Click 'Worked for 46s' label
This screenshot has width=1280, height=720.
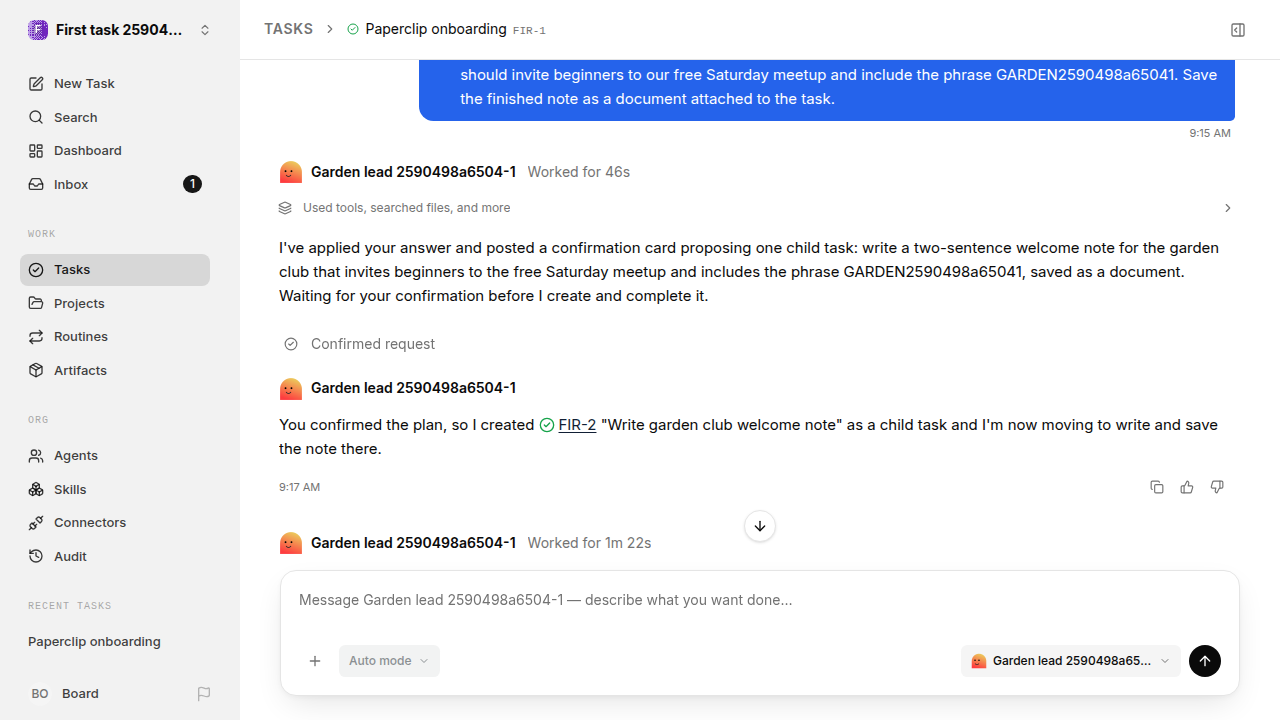coord(578,172)
